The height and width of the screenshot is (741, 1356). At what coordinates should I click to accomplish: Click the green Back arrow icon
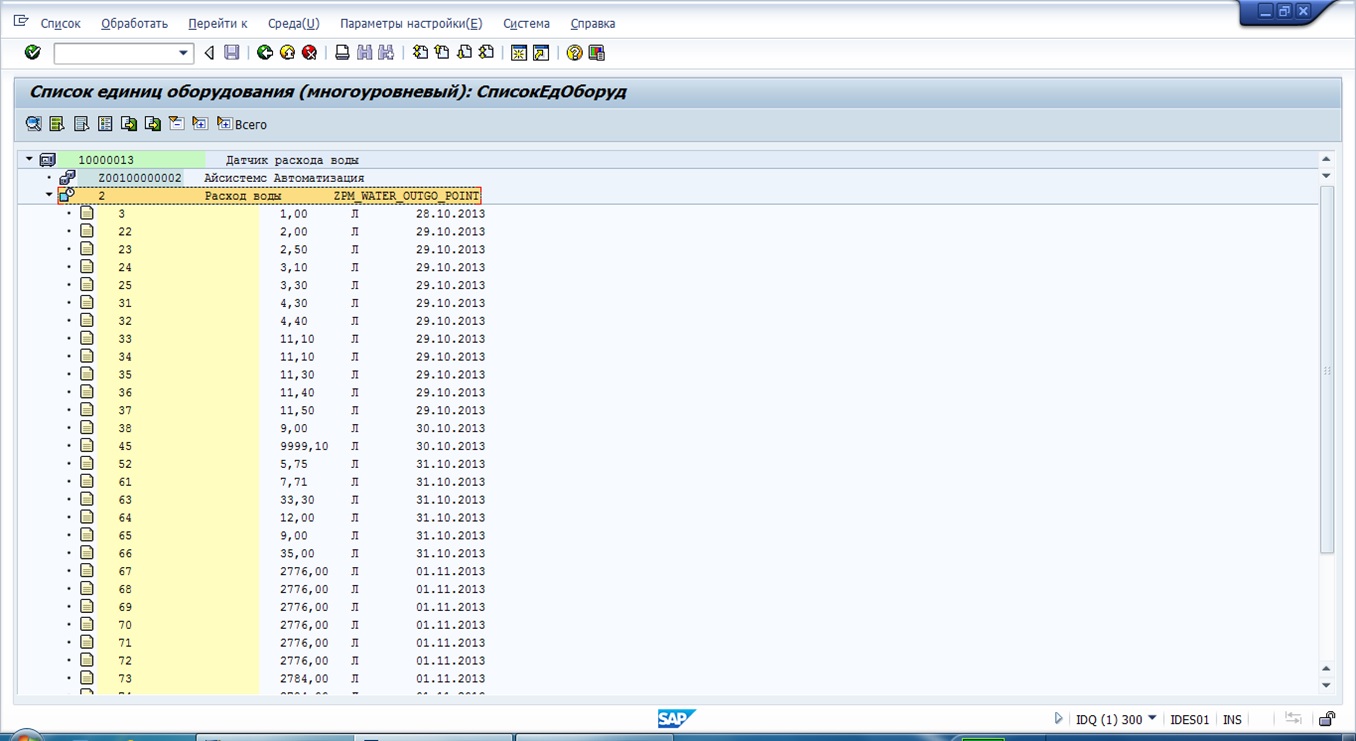pos(265,52)
